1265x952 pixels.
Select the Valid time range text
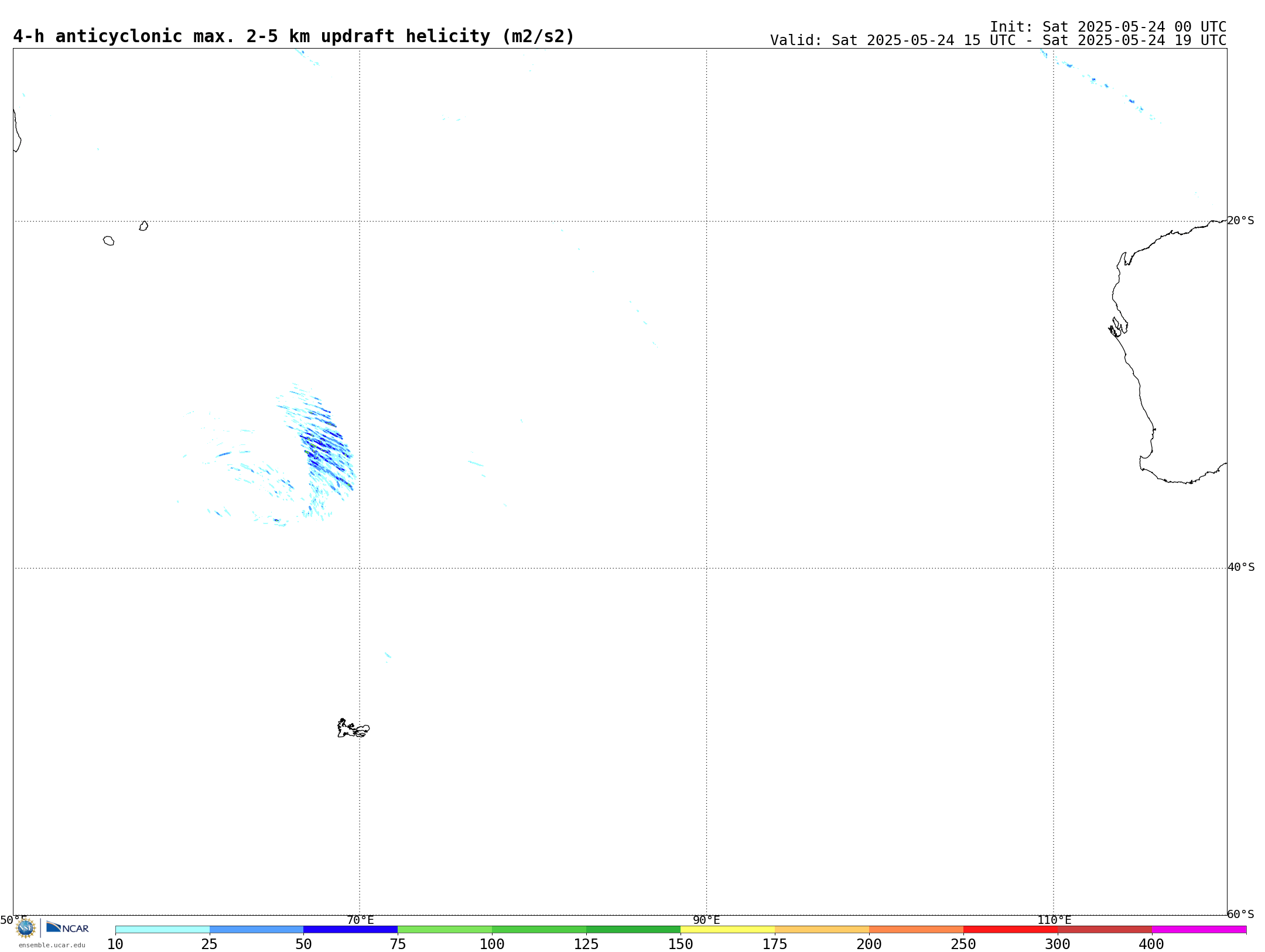(998, 40)
